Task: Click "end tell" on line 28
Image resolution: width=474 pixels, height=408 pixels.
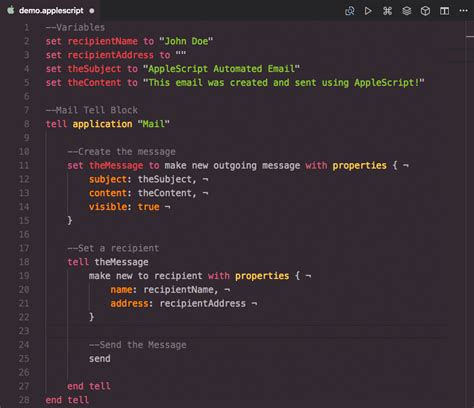Action: (x=67, y=400)
